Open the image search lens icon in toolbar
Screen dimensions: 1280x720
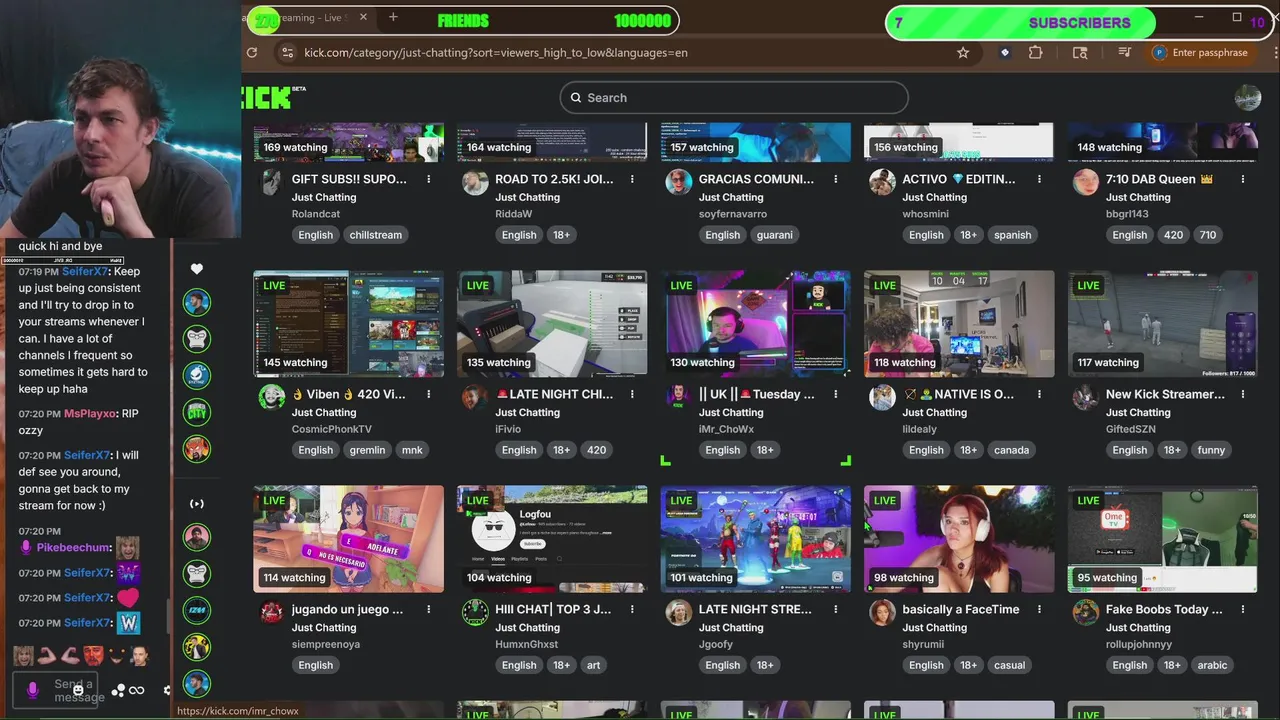tap(1080, 53)
